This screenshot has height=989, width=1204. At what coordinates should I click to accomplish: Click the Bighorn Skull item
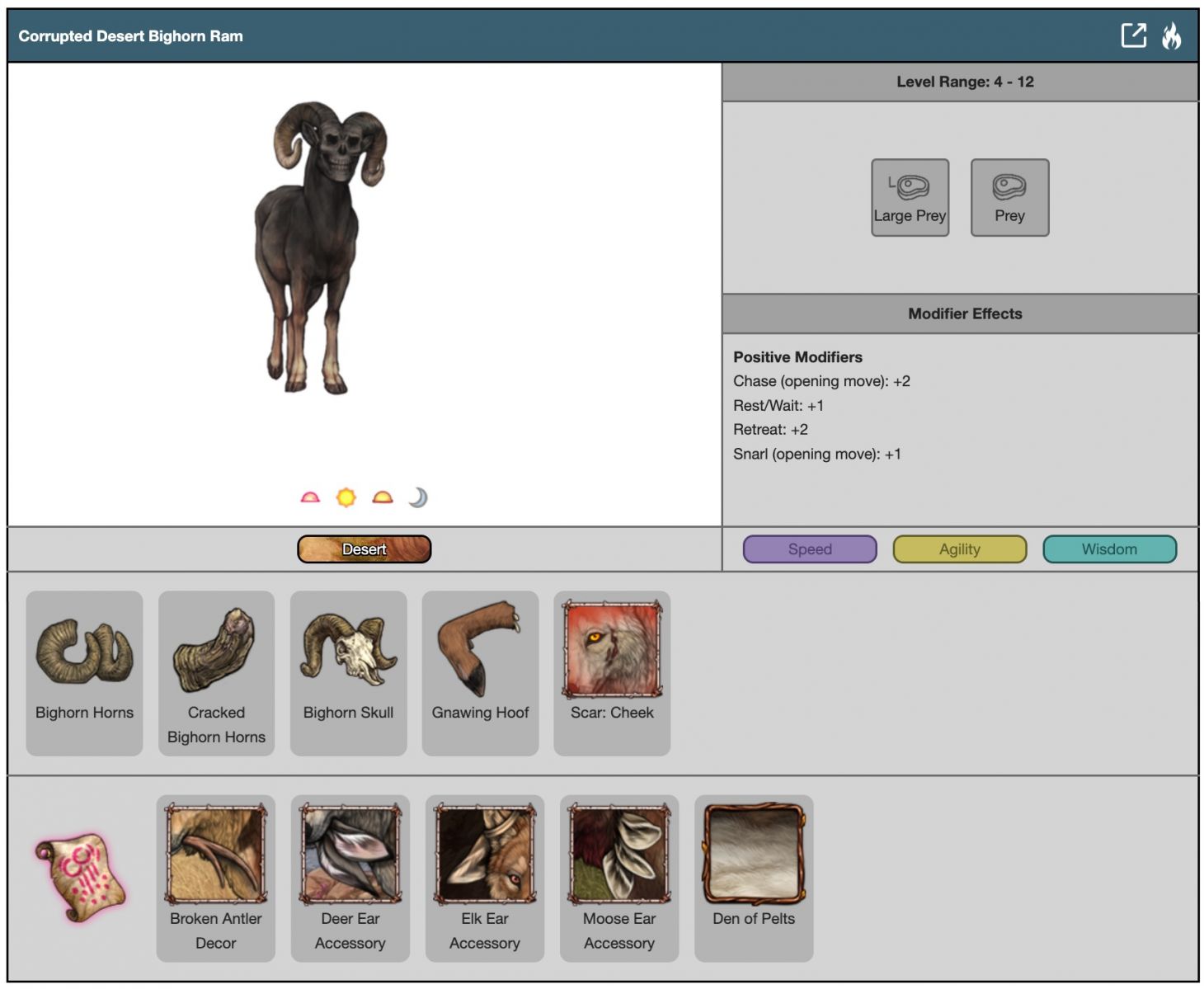tap(348, 652)
